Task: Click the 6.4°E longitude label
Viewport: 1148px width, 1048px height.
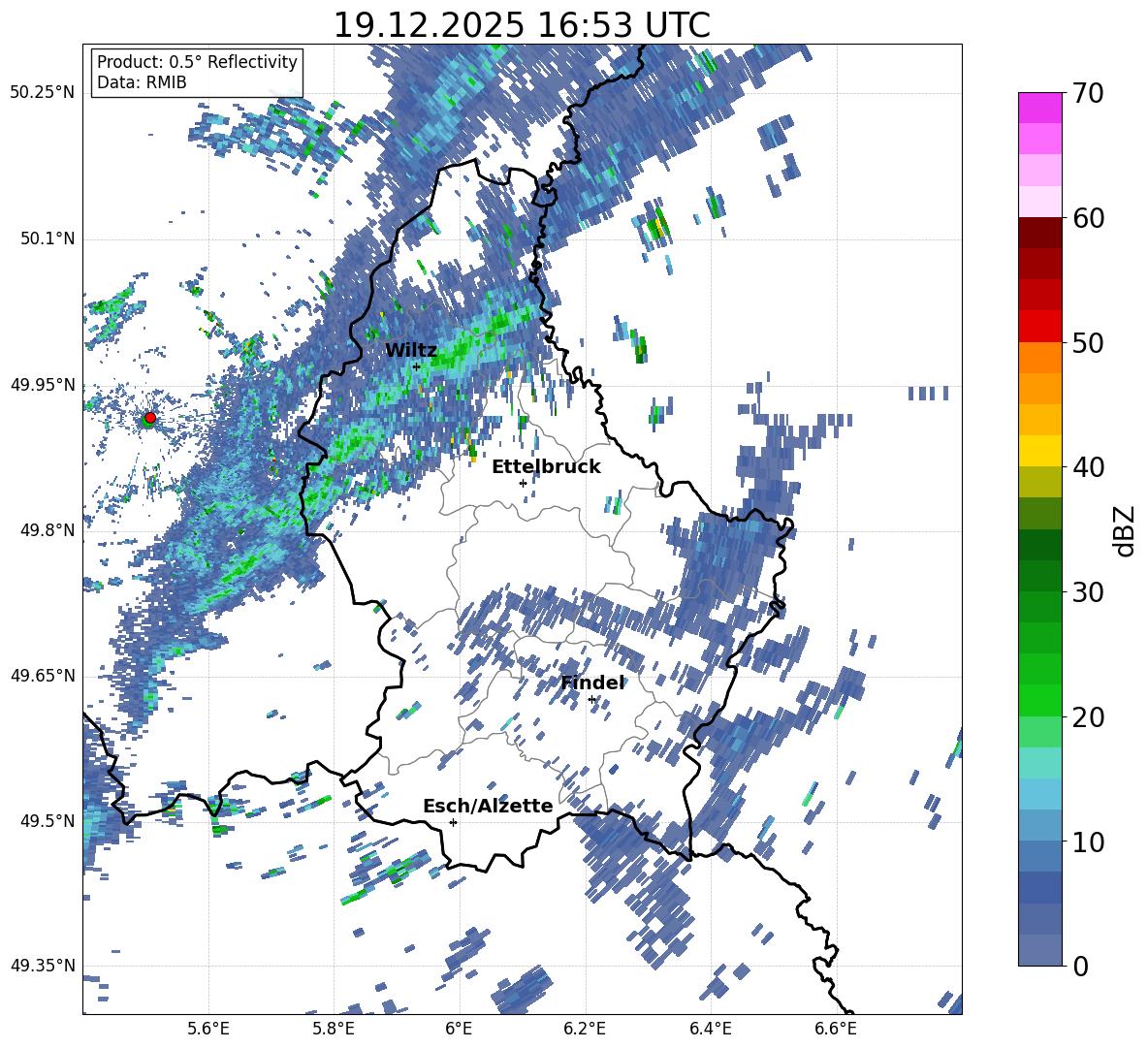Action: pos(710,1030)
